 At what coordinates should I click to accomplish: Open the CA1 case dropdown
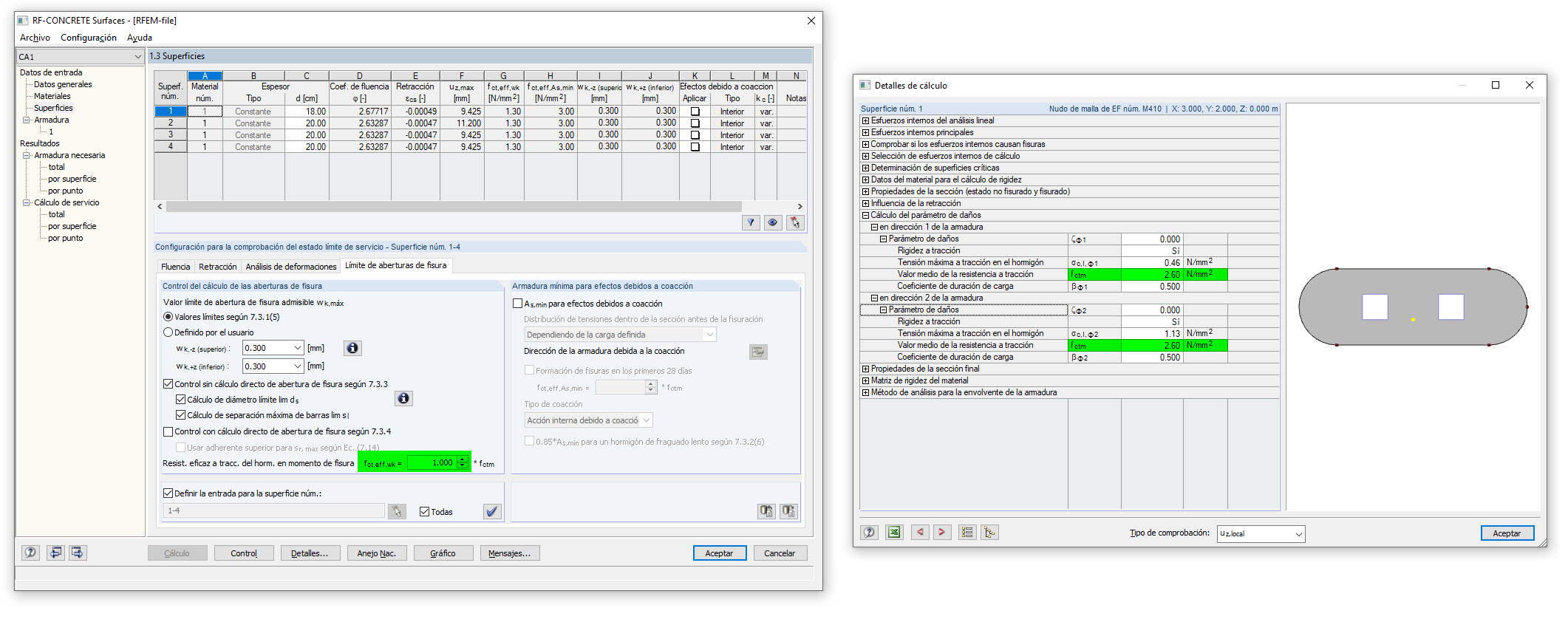click(137, 57)
